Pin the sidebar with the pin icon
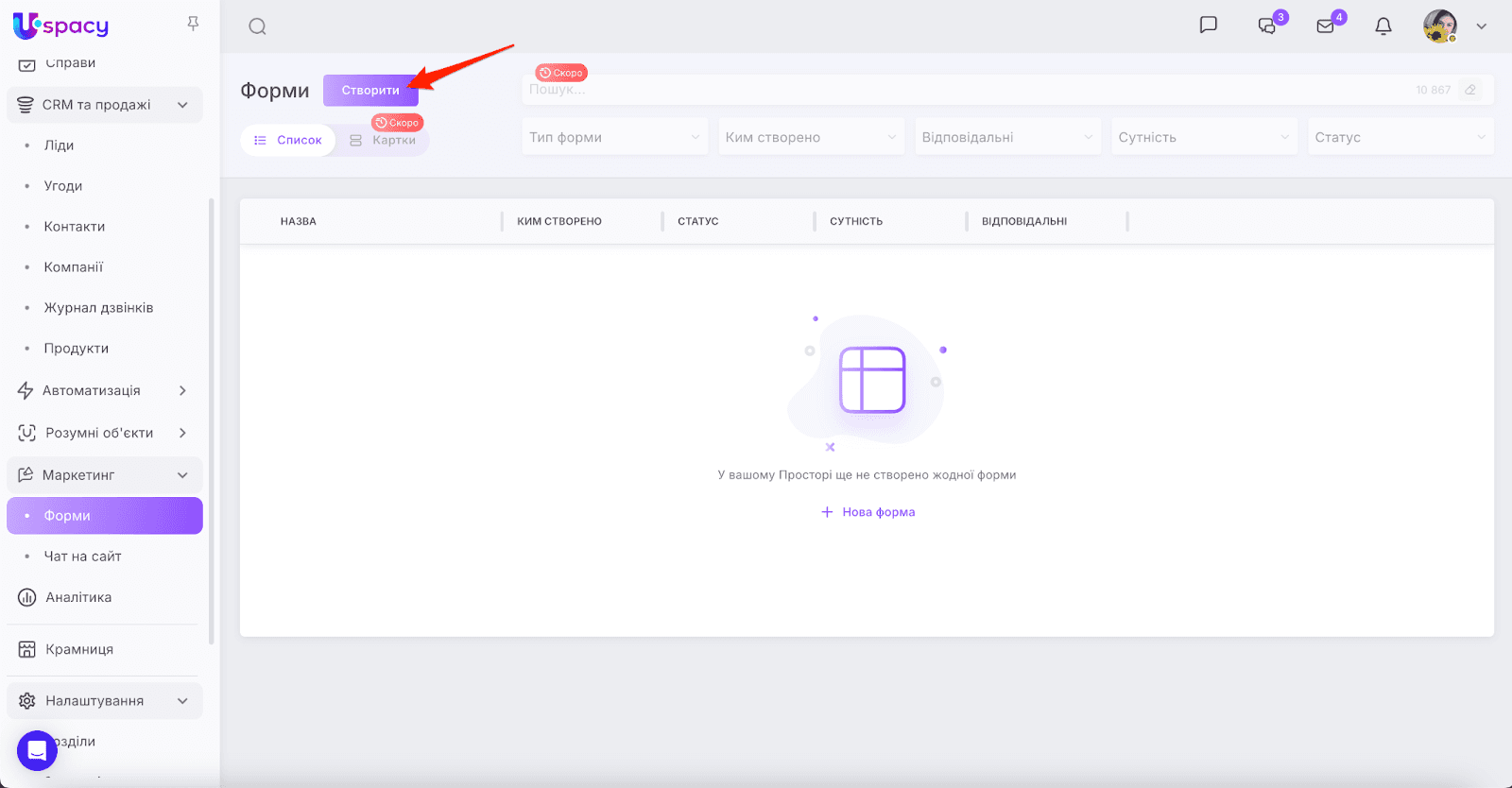This screenshot has height=788, width=1512. [x=193, y=24]
